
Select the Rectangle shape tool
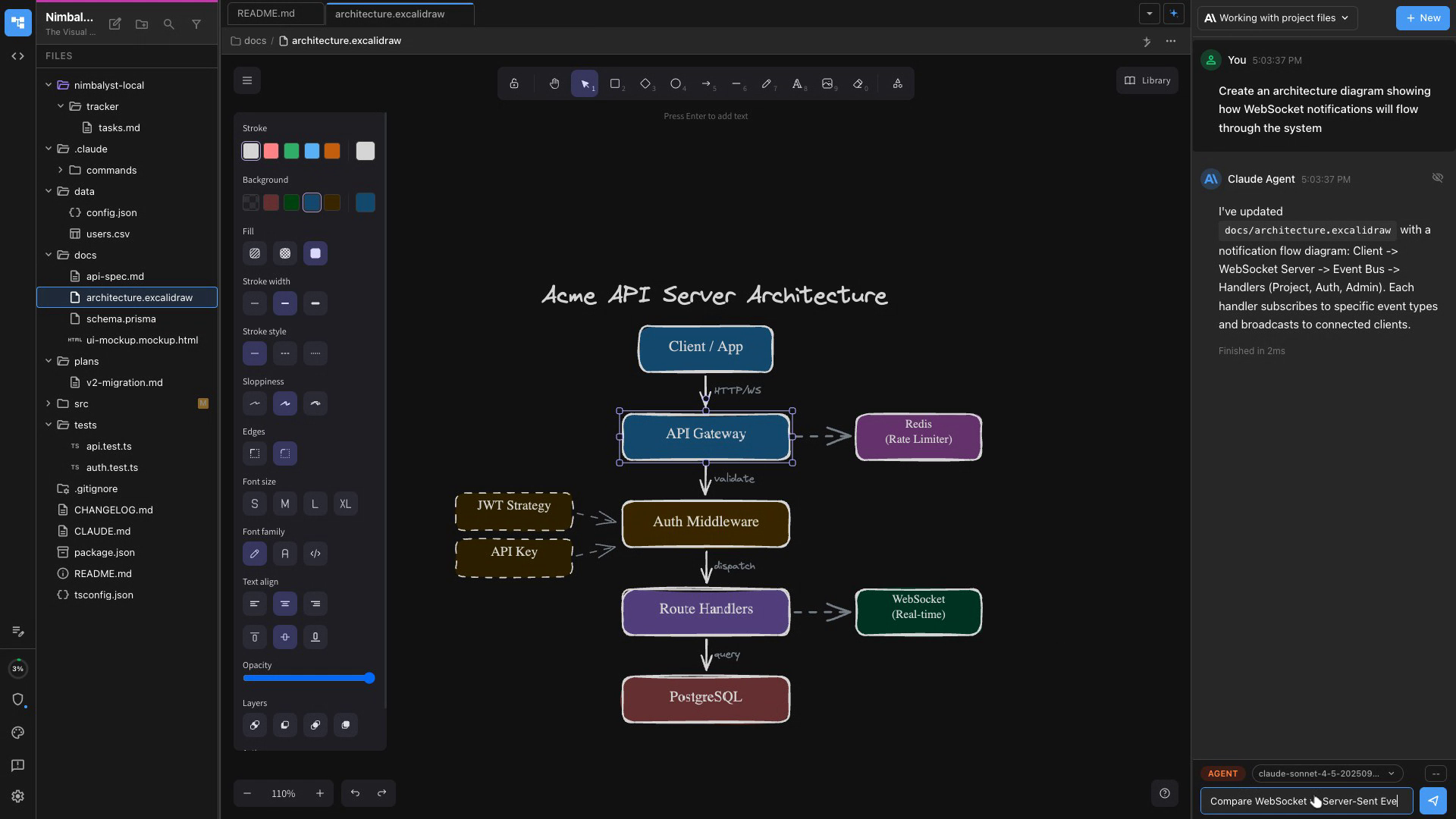point(615,83)
